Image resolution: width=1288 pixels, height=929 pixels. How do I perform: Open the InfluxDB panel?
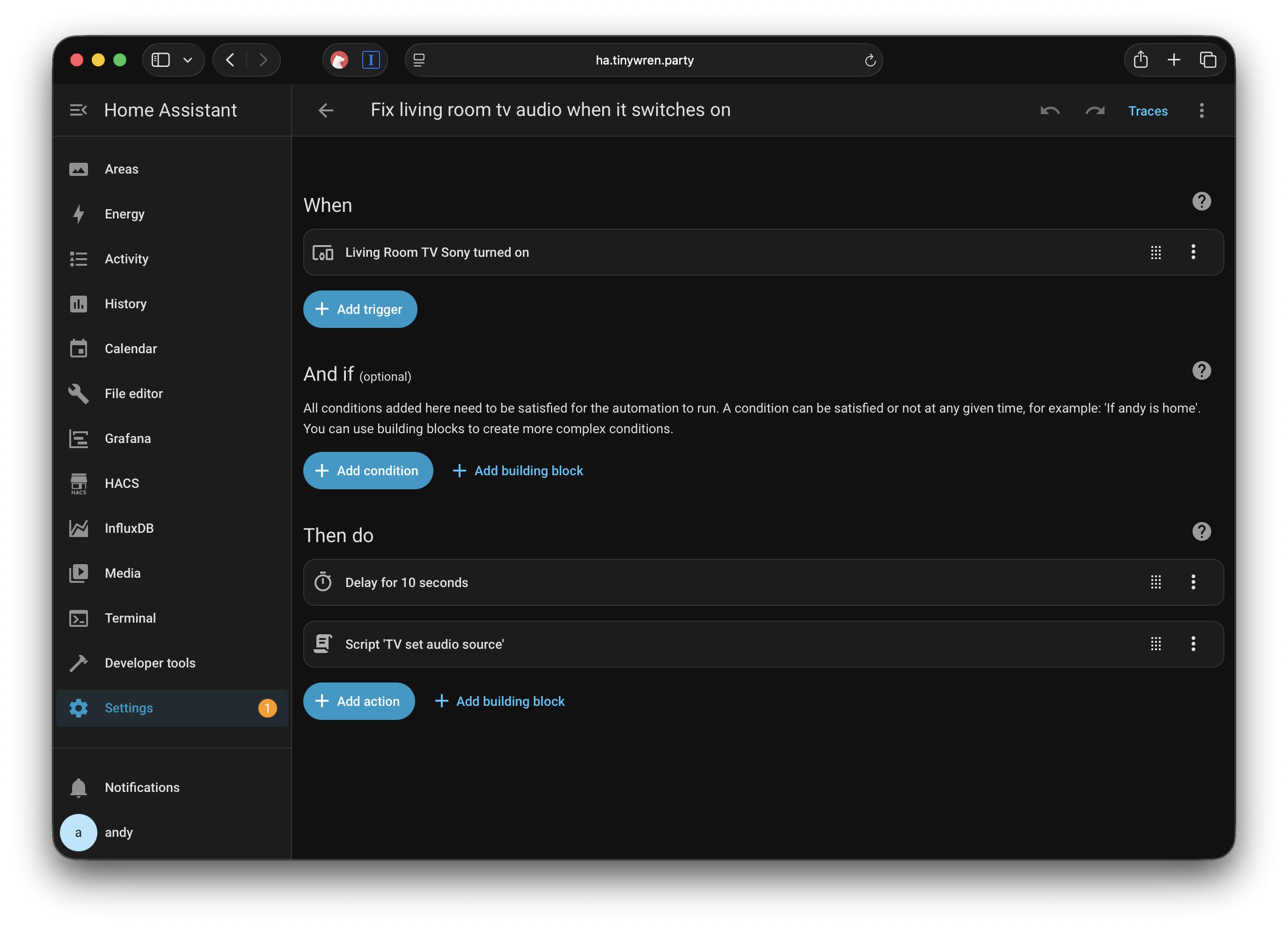[x=129, y=528]
